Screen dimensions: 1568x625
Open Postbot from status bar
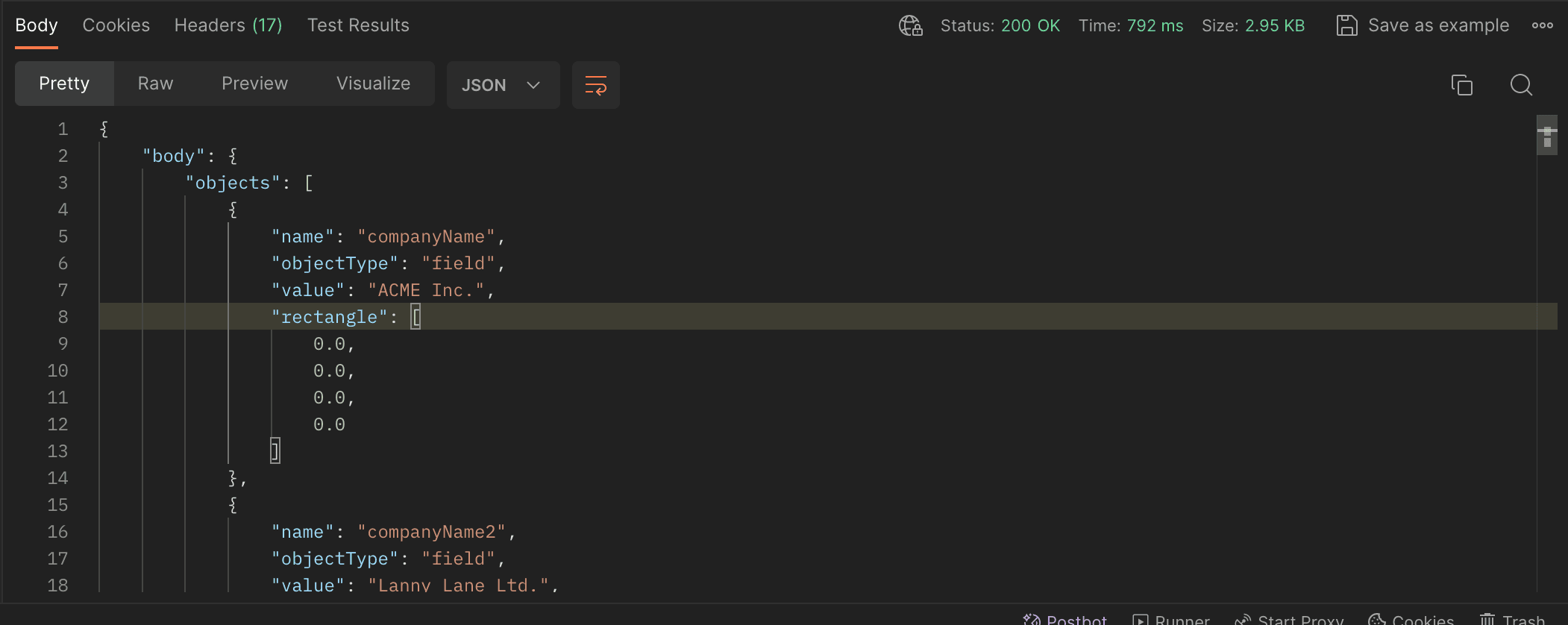(1065, 619)
